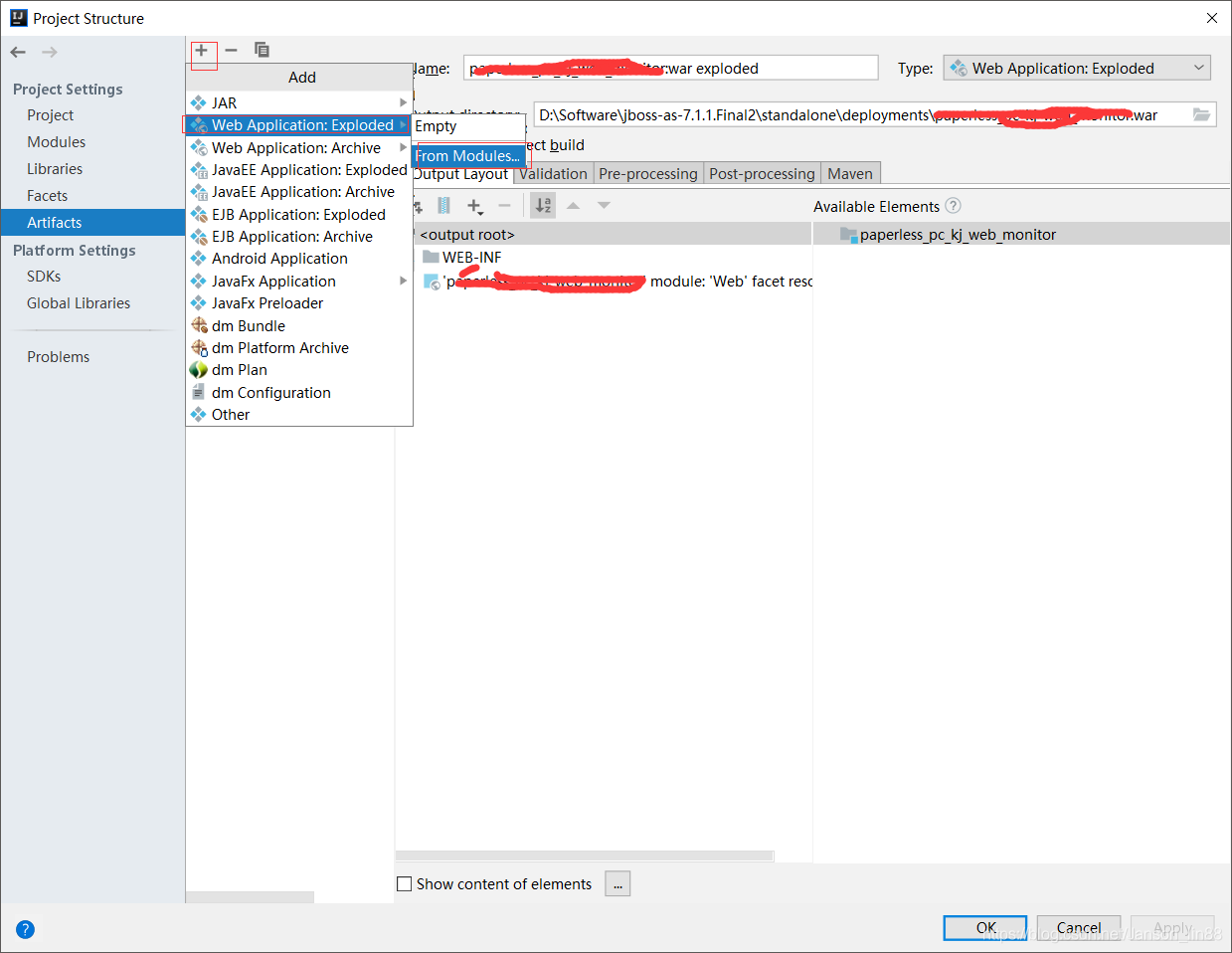Viewport: 1232px width, 953px height.
Task: Expand Web Application: Archive submenu arrow
Action: pos(403,147)
